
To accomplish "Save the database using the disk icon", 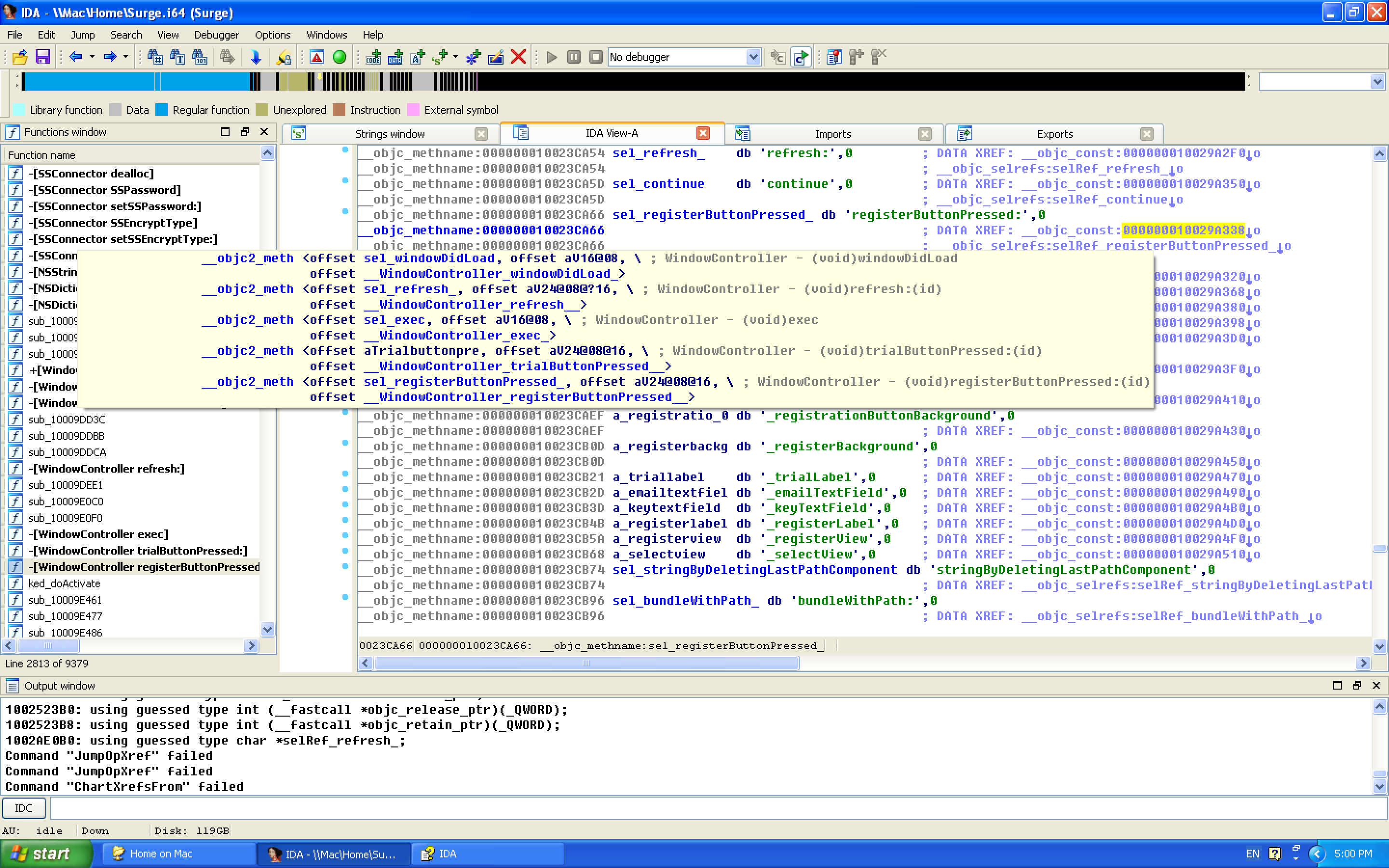I will coord(42,57).
